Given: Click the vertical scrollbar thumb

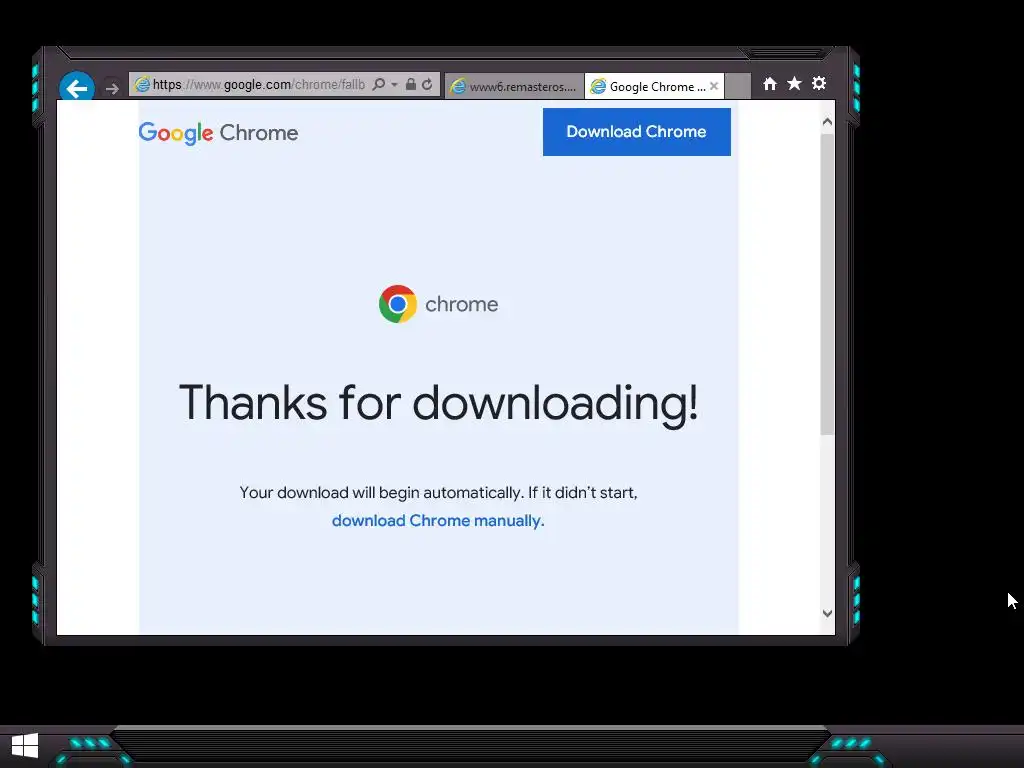Looking at the screenshot, I should [x=827, y=284].
